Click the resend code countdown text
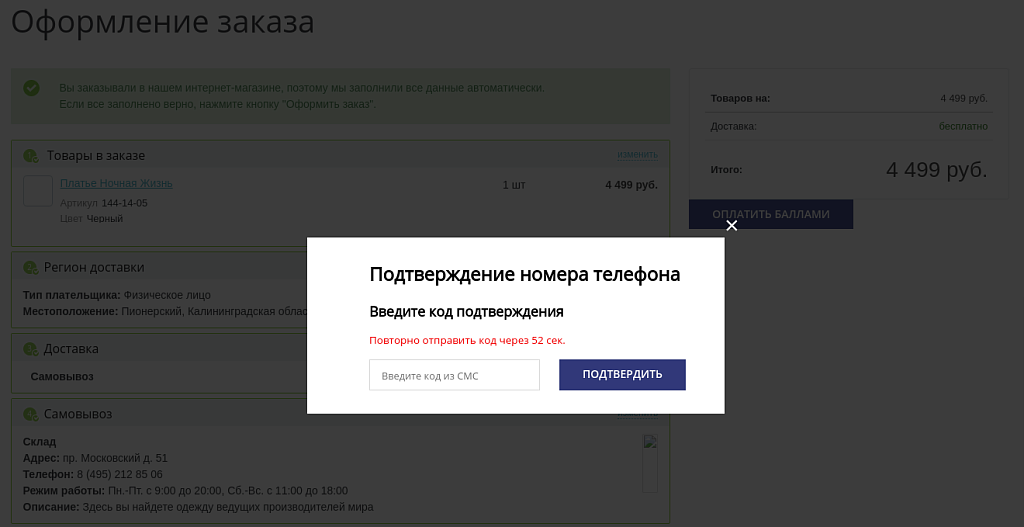 click(x=467, y=341)
